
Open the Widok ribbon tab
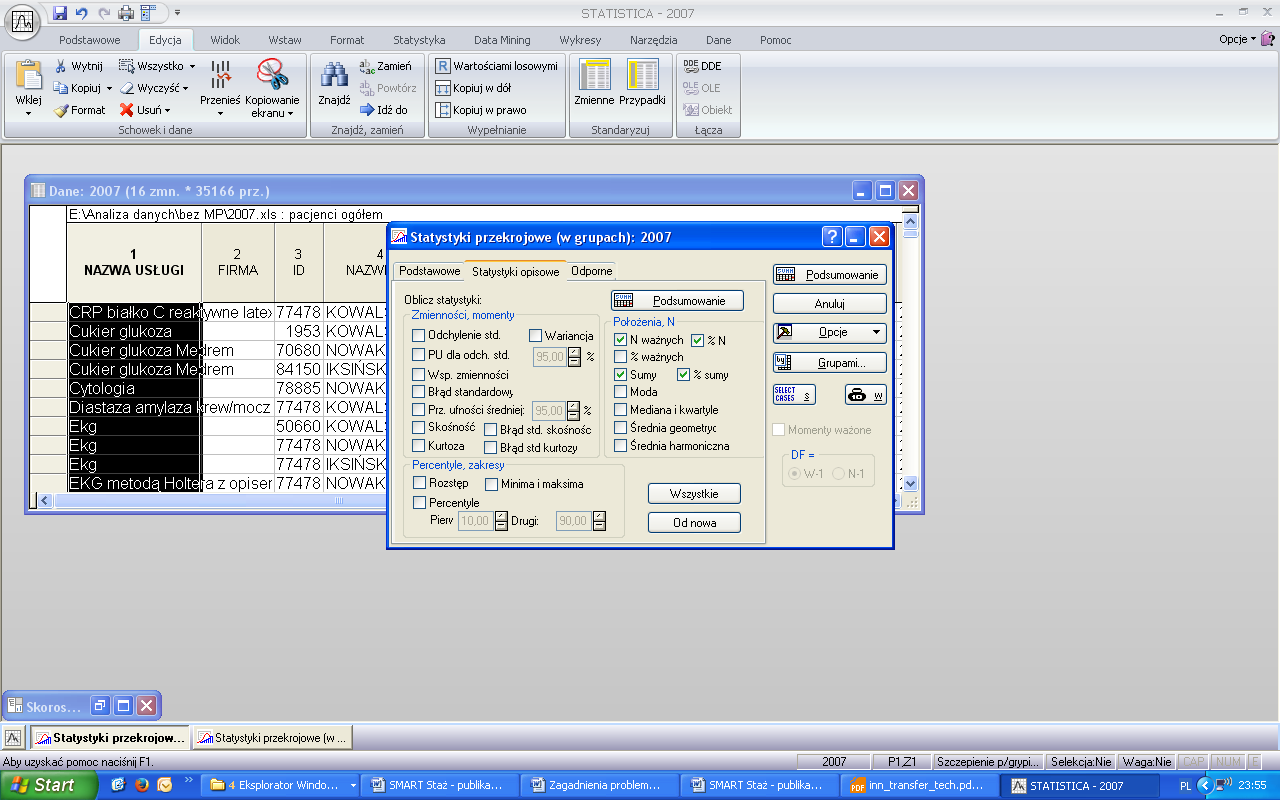(x=225, y=40)
